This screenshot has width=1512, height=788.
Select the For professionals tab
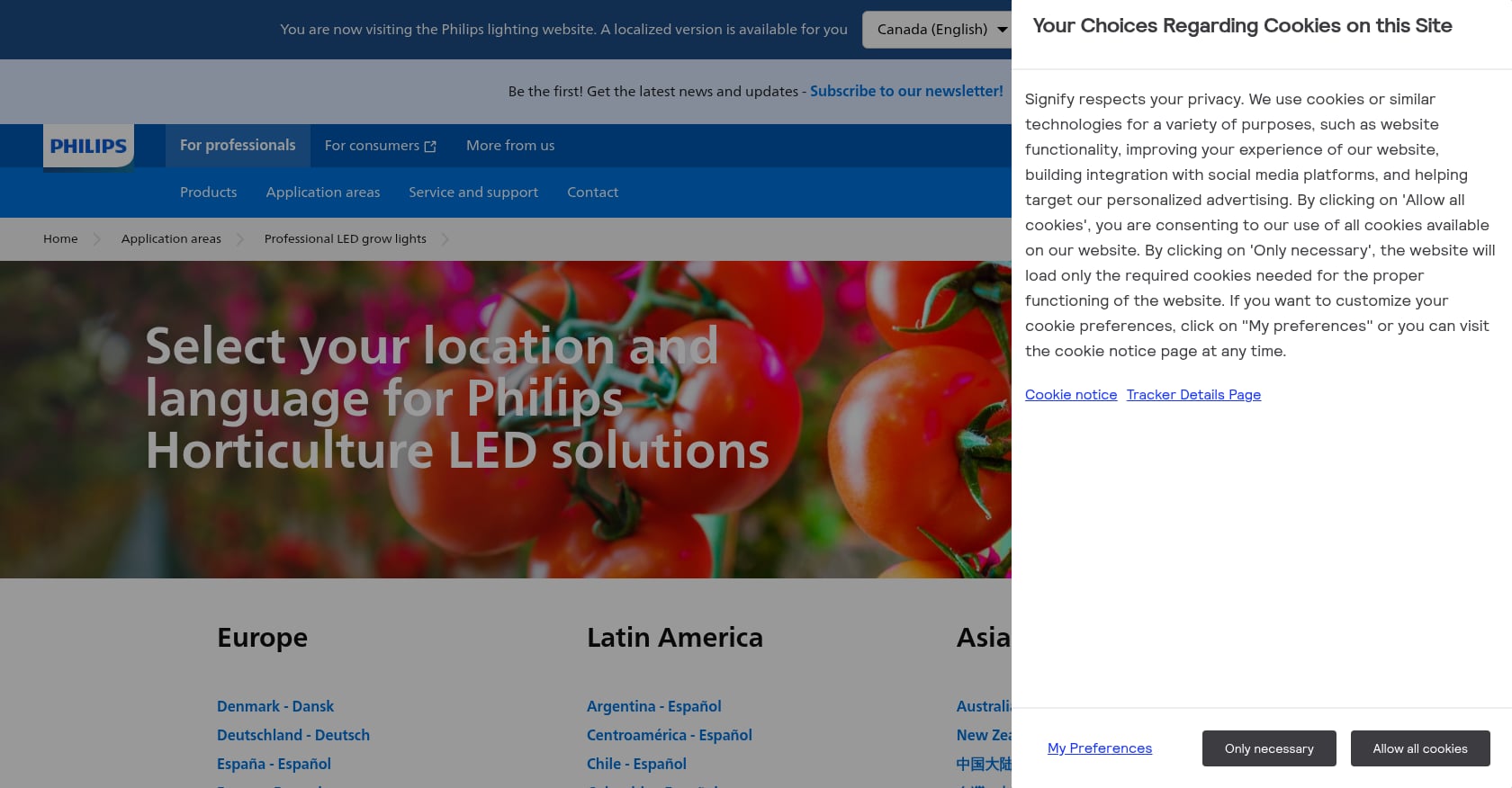pos(238,146)
